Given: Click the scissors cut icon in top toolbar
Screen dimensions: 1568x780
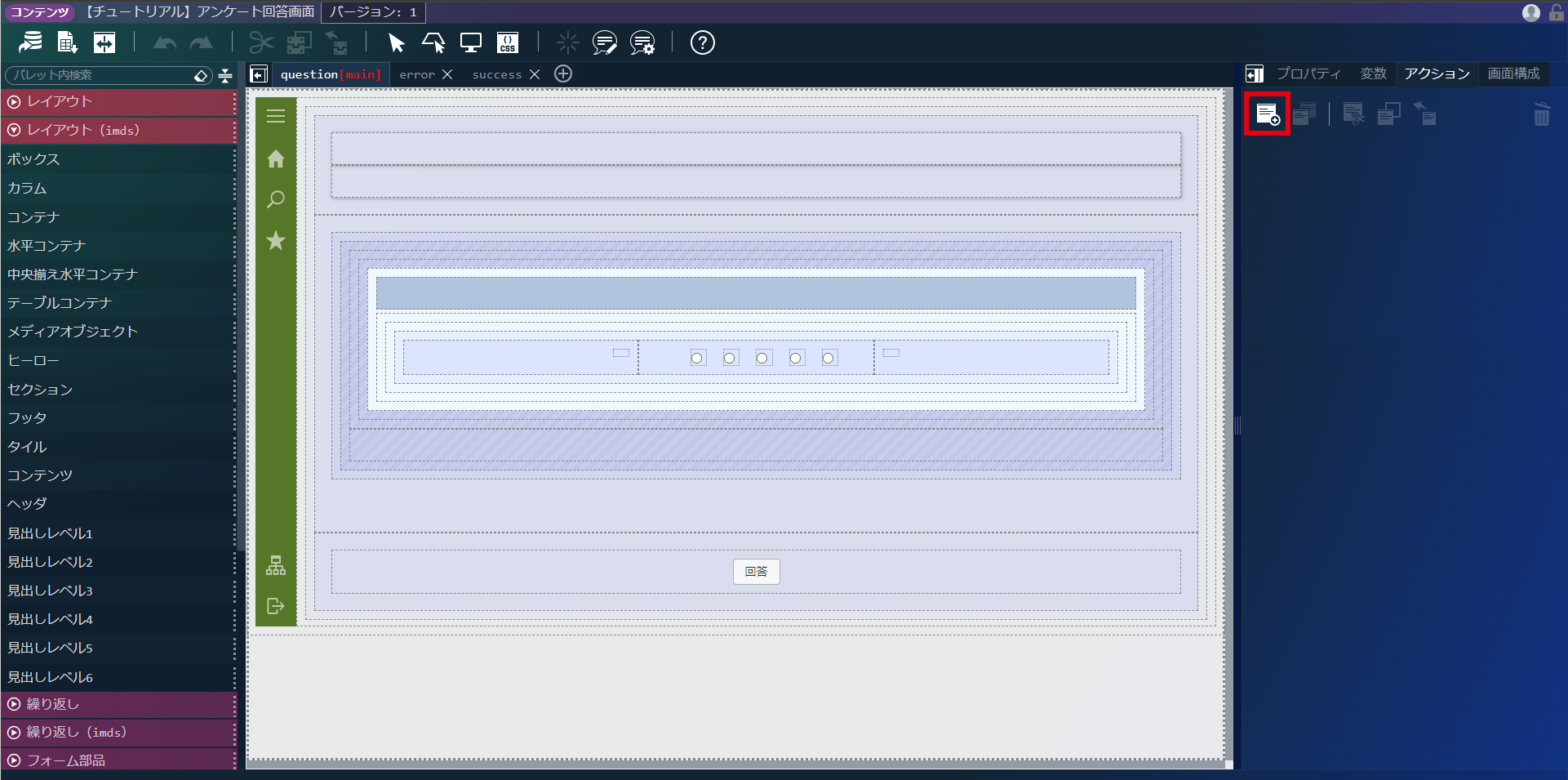Looking at the screenshot, I should click(261, 42).
